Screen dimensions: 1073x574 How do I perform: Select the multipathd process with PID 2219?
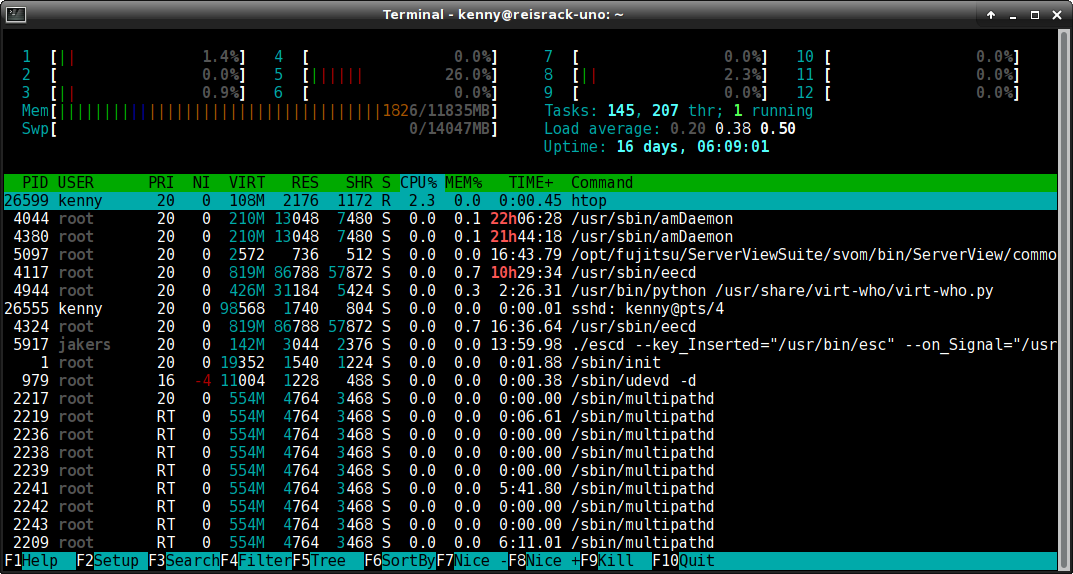pos(530,417)
